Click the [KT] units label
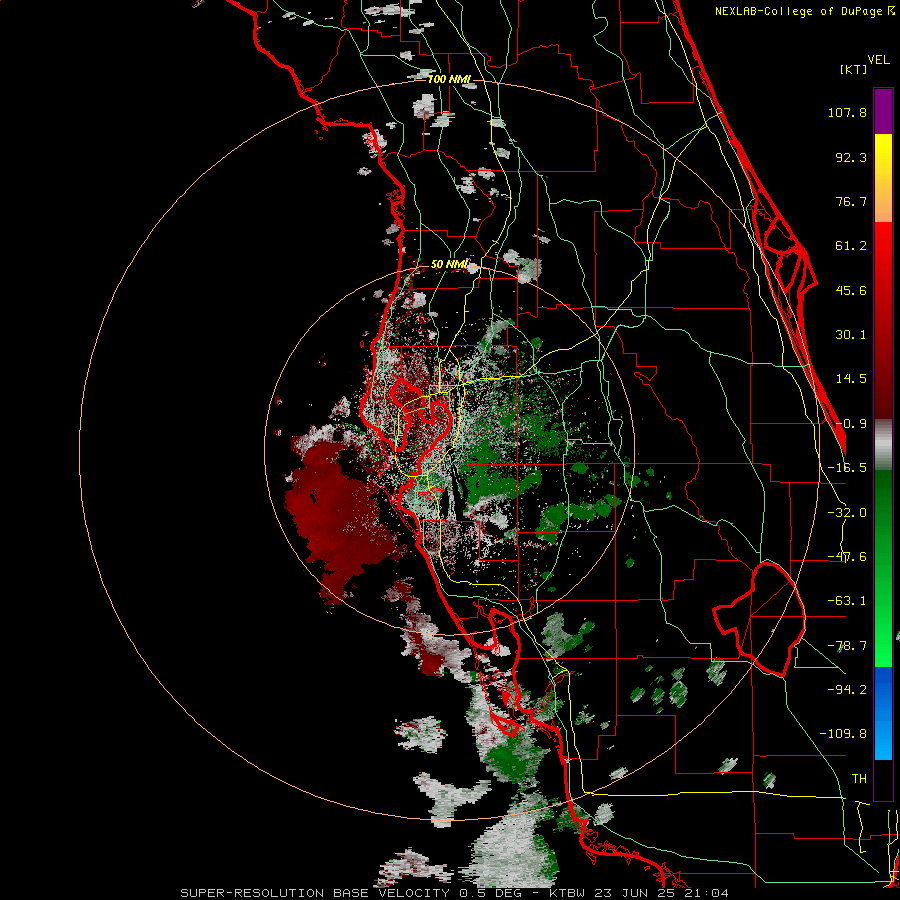This screenshot has height=900, width=900. (x=853, y=69)
